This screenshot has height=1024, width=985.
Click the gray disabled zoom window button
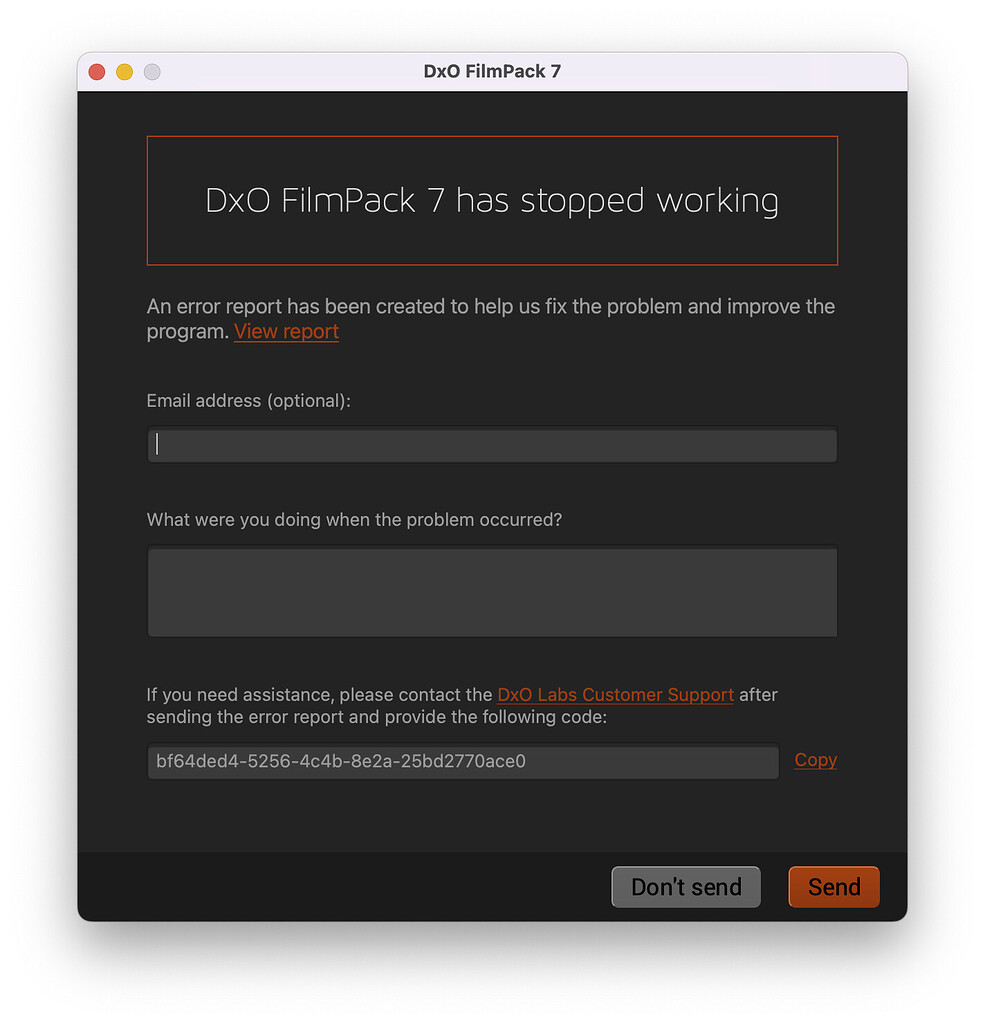pos(152,72)
